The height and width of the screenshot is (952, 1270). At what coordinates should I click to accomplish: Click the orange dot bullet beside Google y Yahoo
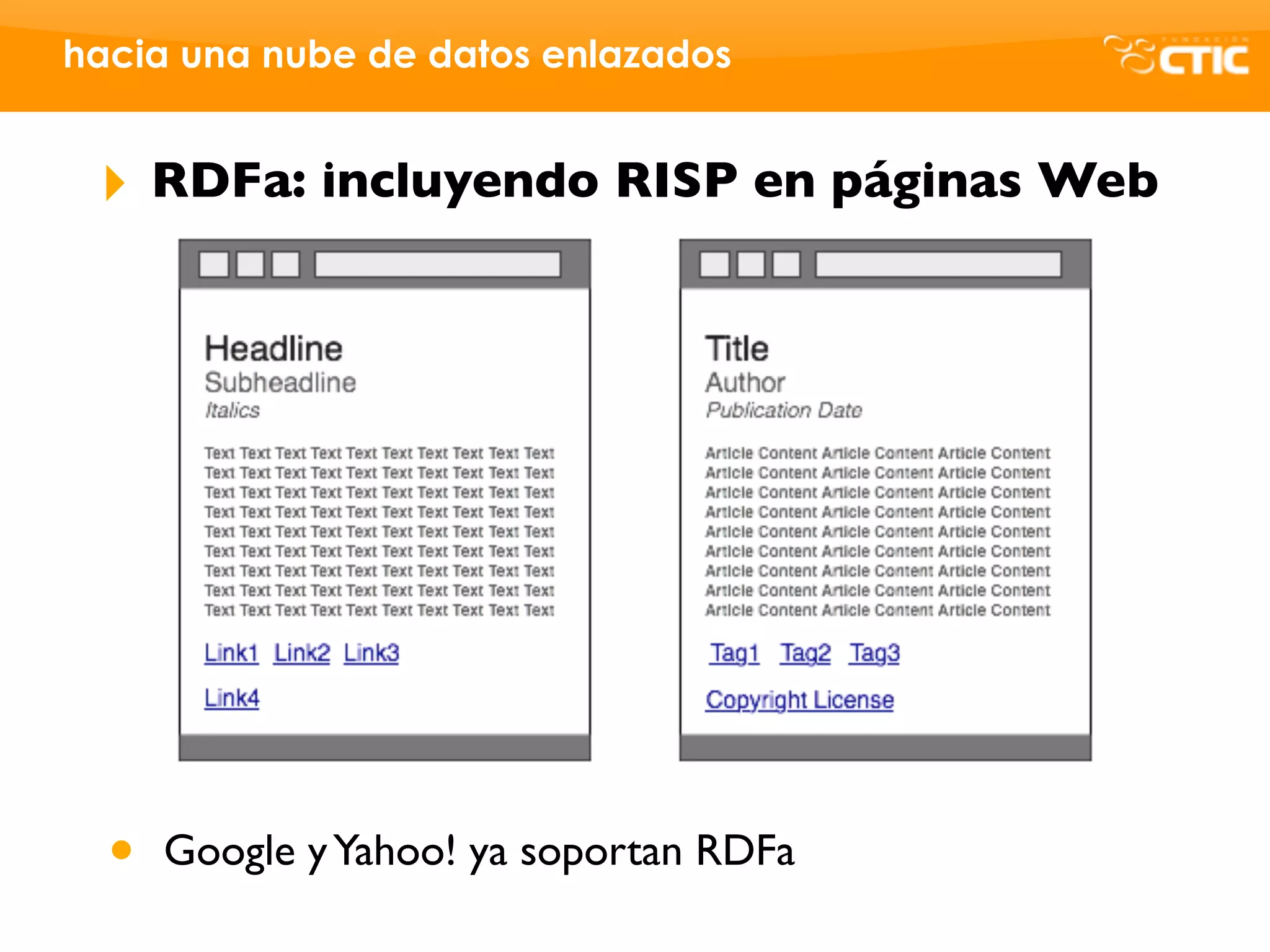(122, 850)
